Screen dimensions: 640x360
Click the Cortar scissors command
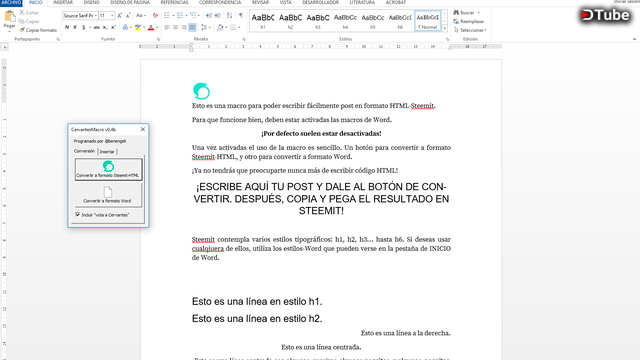pos(29,13)
